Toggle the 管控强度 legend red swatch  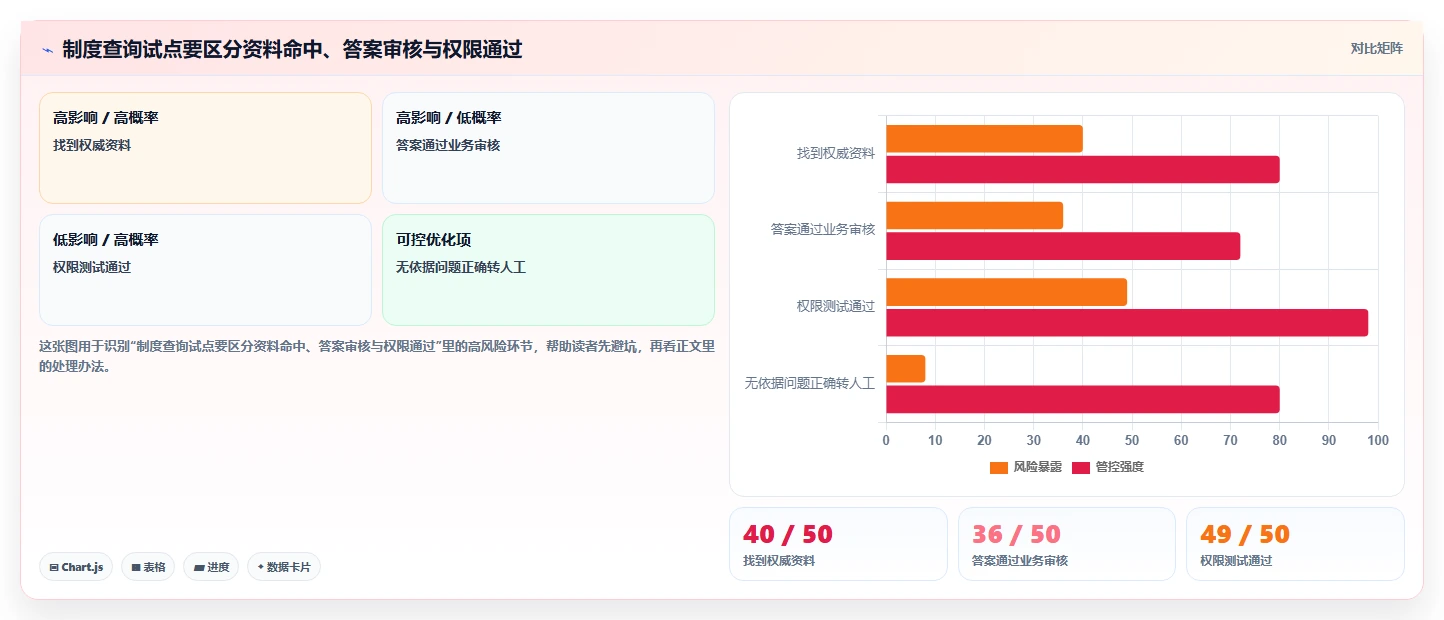tap(1081, 467)
